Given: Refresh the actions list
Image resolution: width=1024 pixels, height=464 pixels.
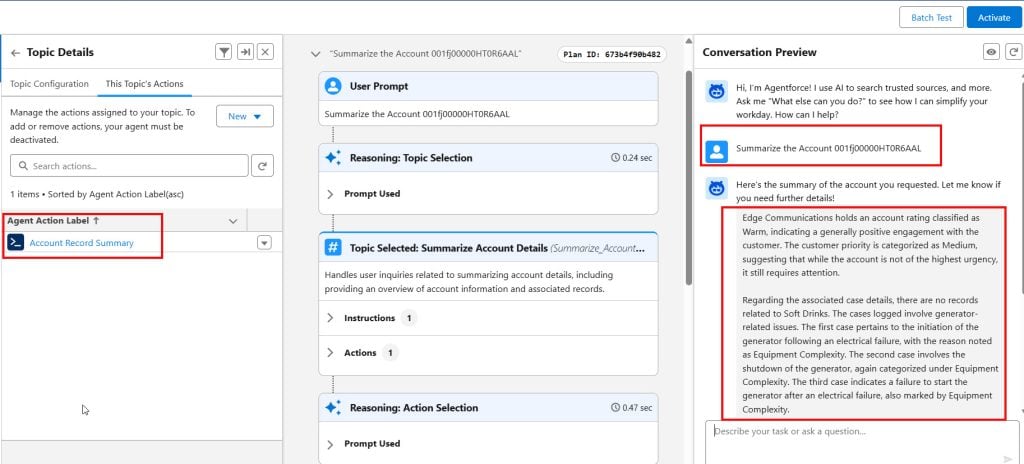Looking at the screenshot, I should click(263, 166).
